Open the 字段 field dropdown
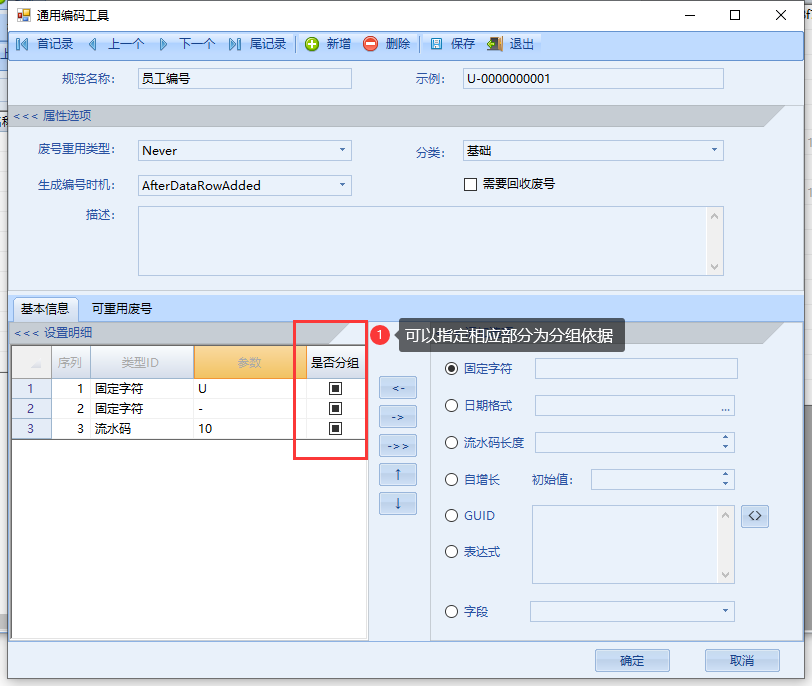The width and height of the screenshot is (812, 686). coord(726,611)
